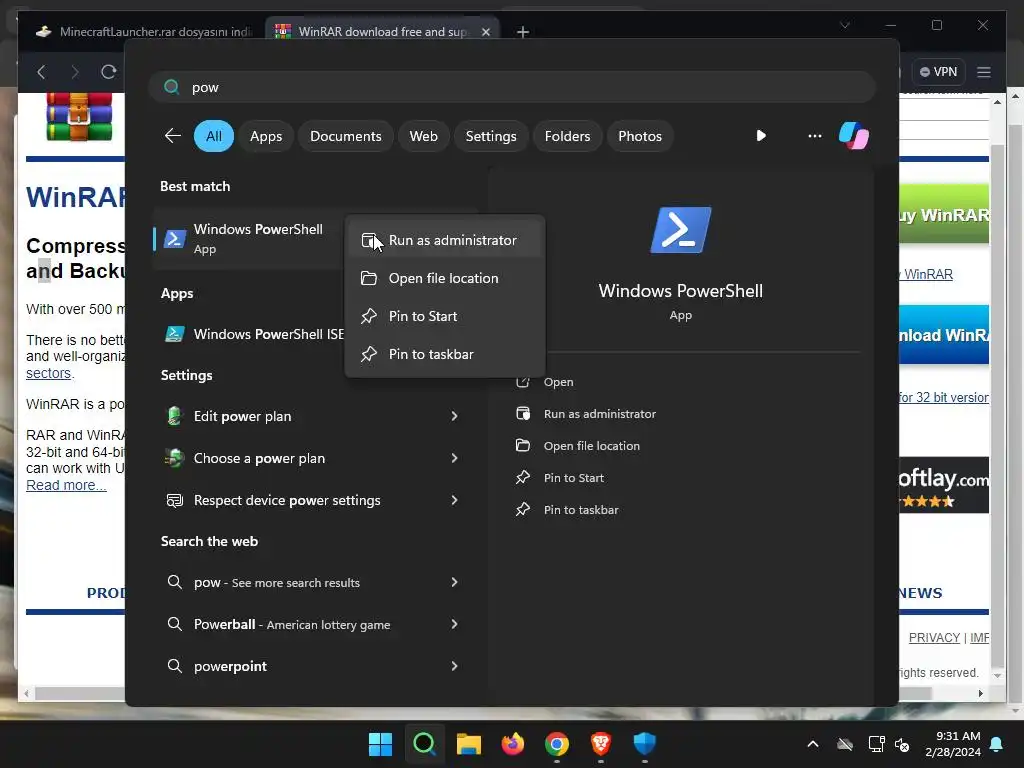
Task: Switch to the Photos filter tab
Action: pos(639,136)
